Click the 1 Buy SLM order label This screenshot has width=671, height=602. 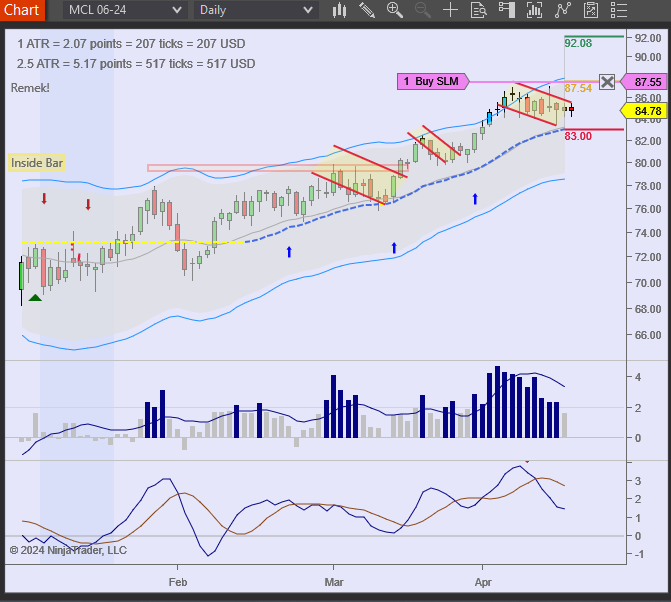pyautogui.click(x=432, y=81)
